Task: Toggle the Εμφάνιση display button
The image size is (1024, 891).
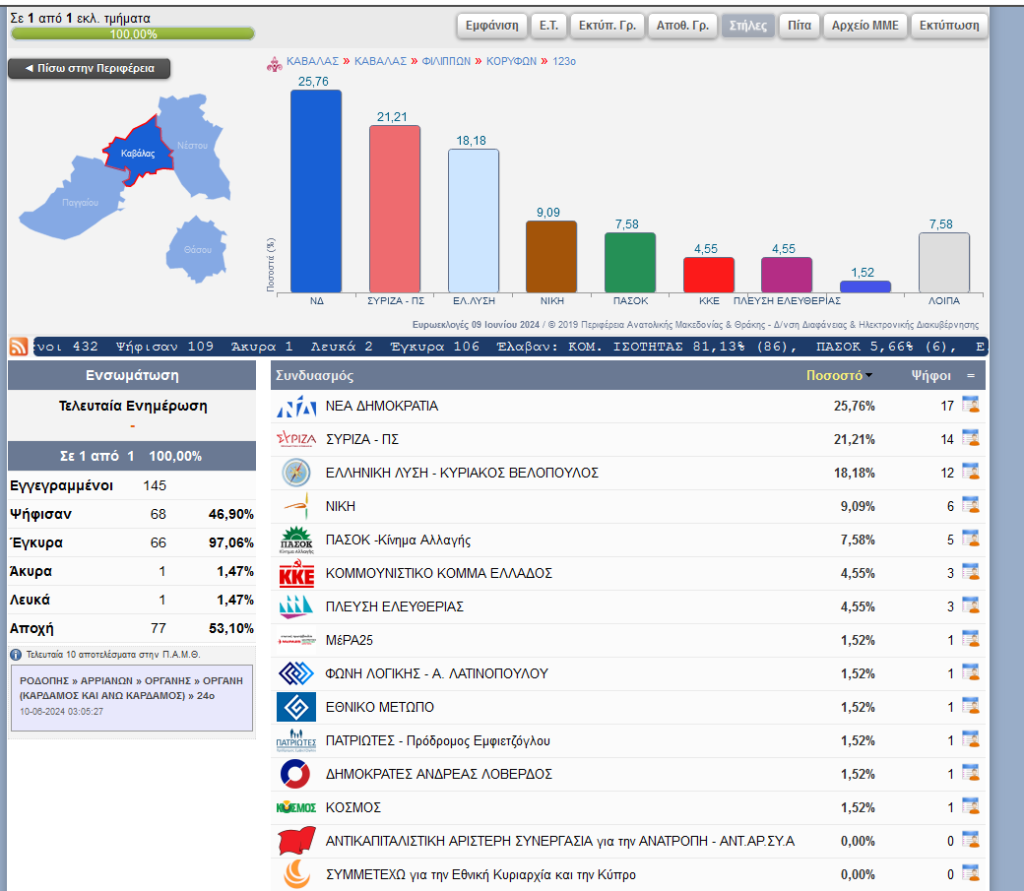Action: coord(491,25)
